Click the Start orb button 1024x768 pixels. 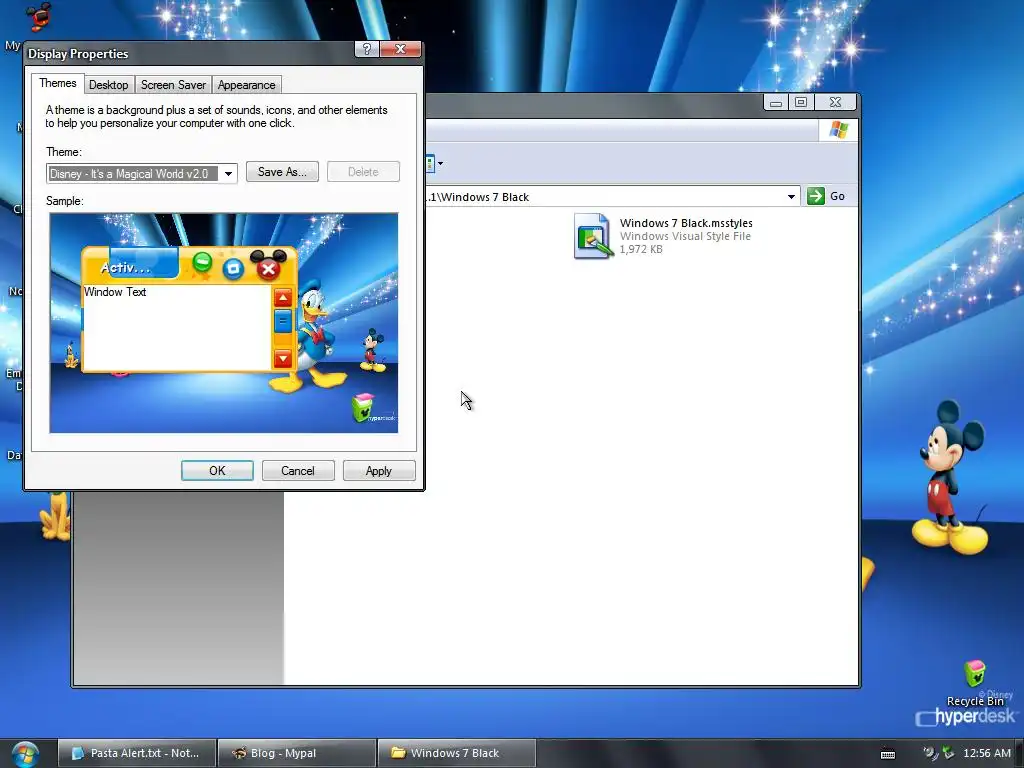[x=25, y=754]
